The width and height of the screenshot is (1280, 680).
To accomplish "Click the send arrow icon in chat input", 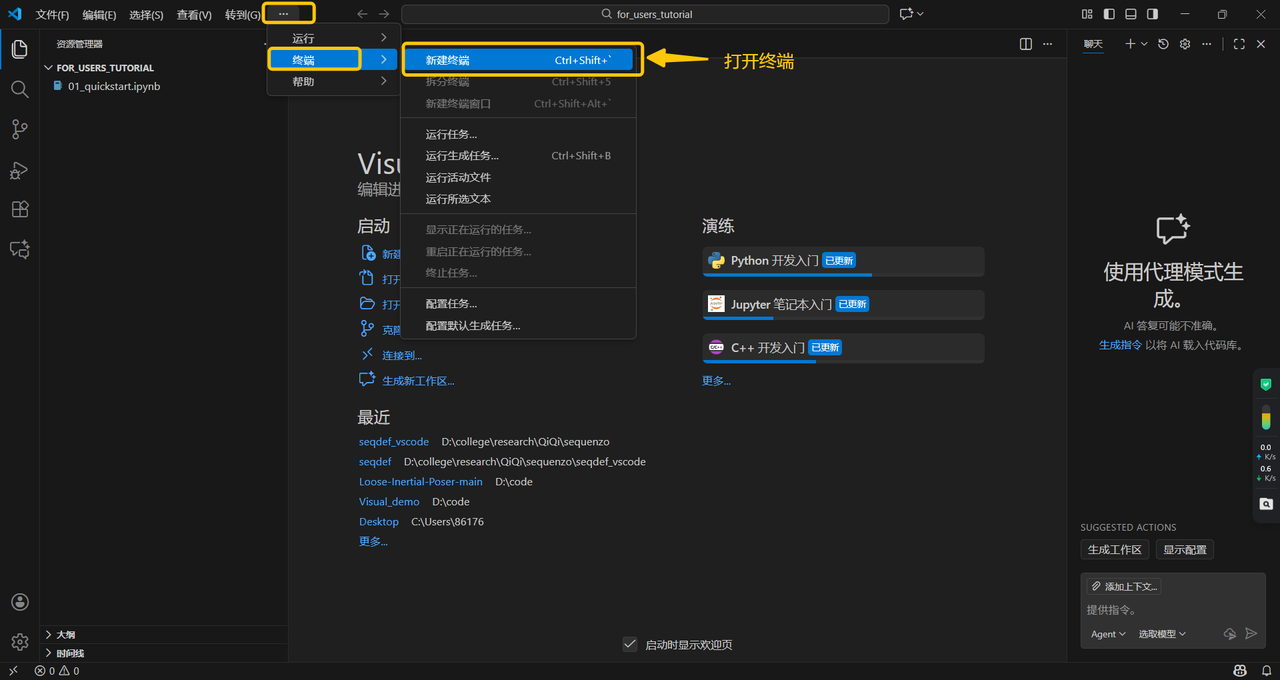I will 1251,634.
